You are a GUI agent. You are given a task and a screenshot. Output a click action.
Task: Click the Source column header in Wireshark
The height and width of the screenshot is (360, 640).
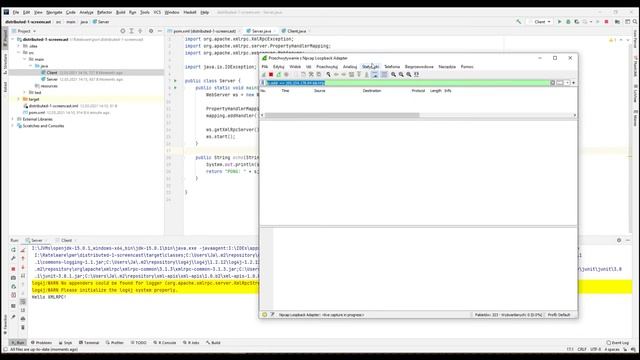(x=320, y=91)
